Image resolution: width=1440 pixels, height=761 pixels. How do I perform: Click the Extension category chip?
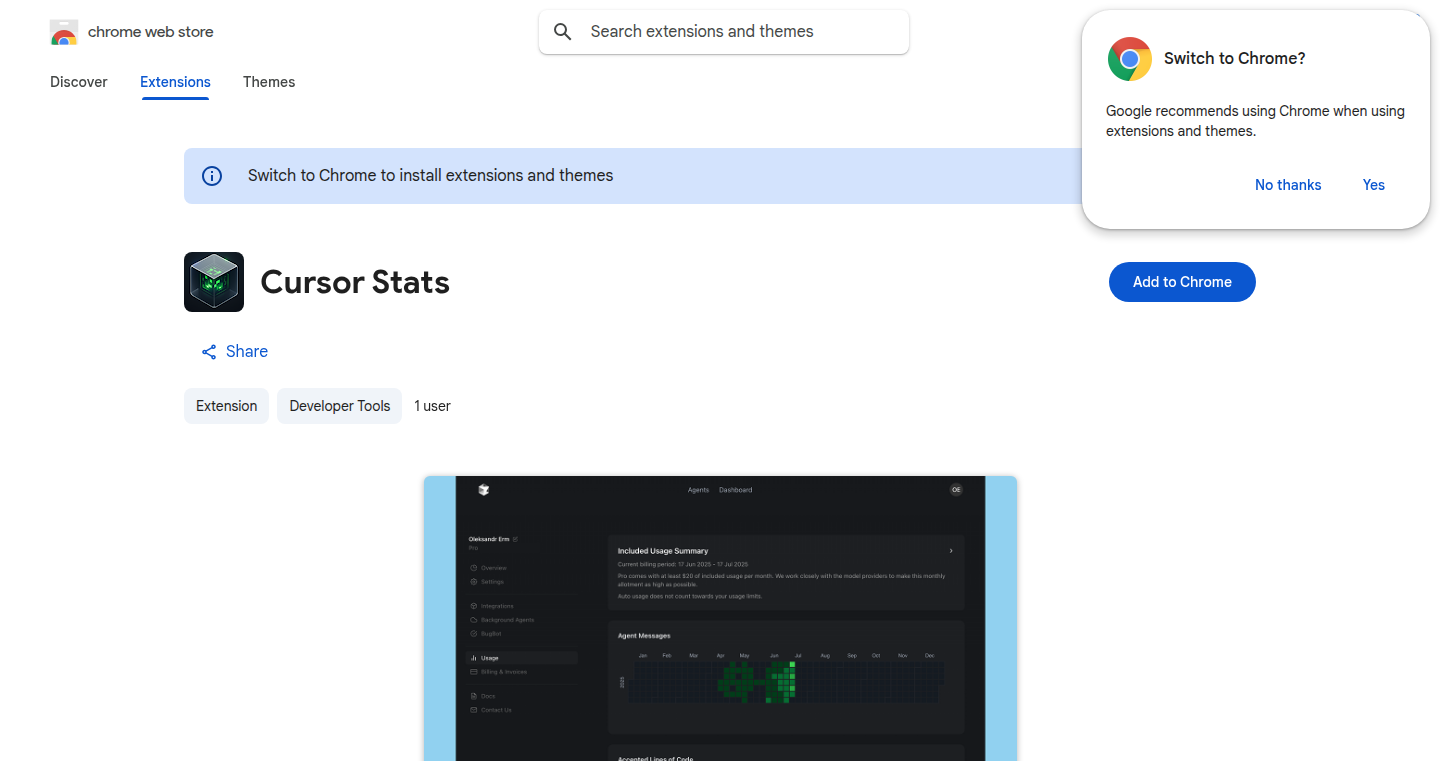(x=226, y=406)
